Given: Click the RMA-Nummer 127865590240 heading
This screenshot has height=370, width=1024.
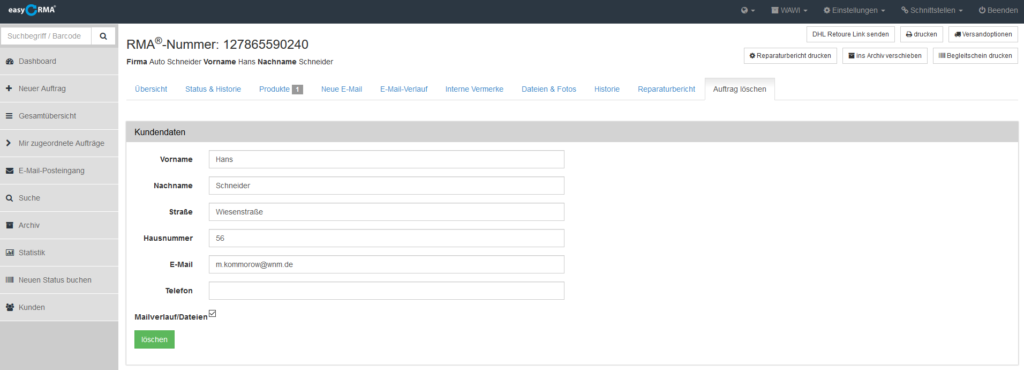Looking at the screenshot, I should [x=217, y=44].
